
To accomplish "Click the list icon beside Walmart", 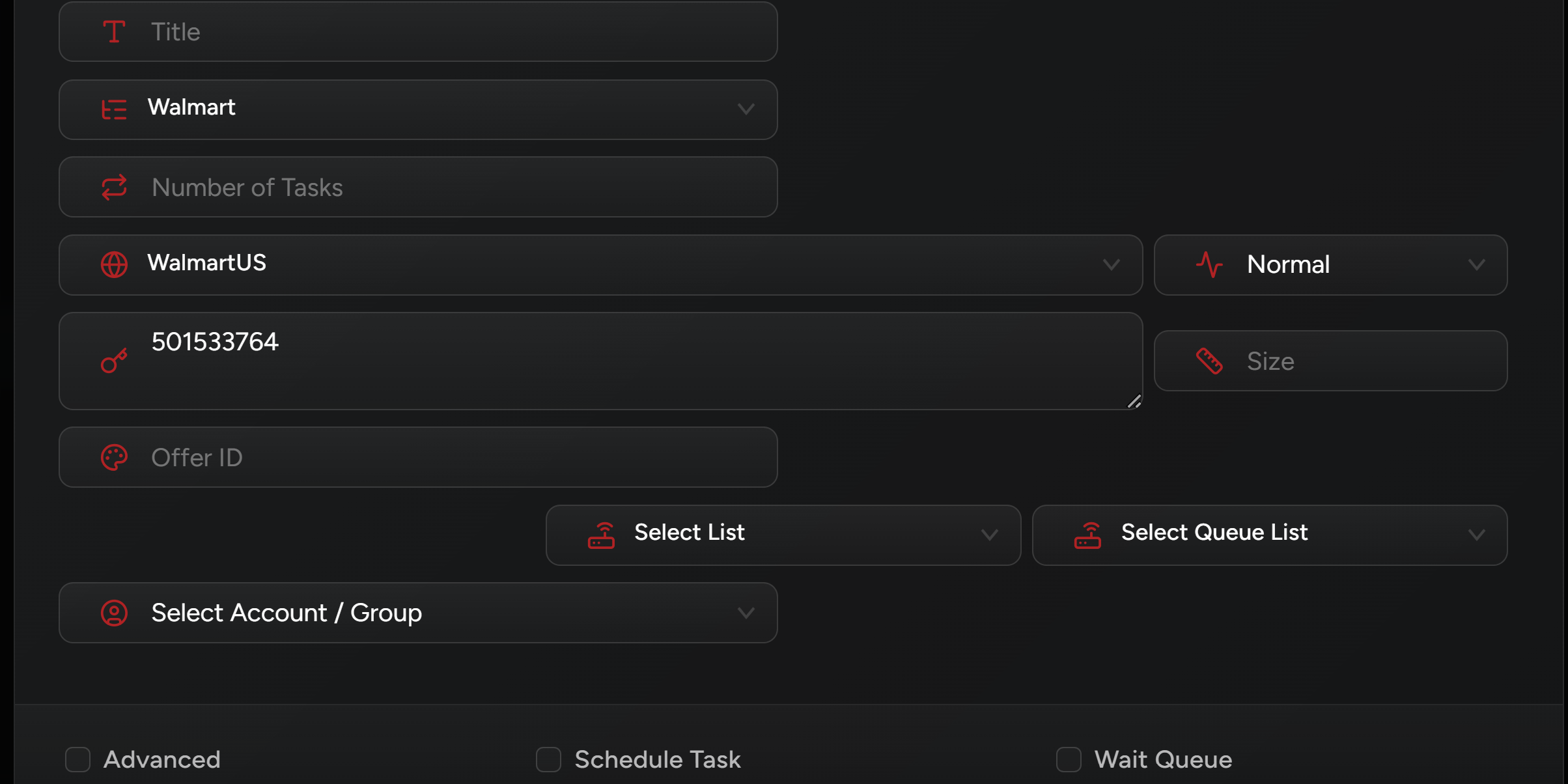I will pos(114,109).
